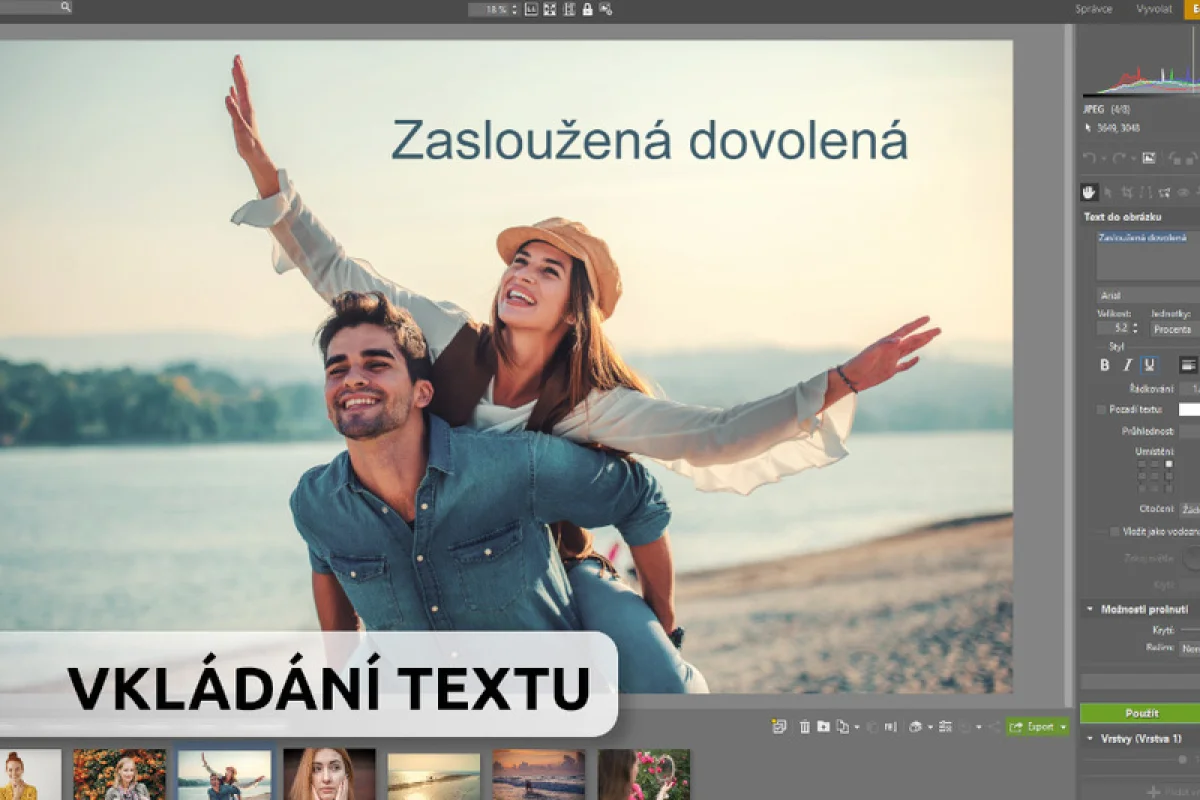This screenshot has height=800, width=1200.
Task: Open the Režim blend mode dropdown
Action: tap(1189, 648)
